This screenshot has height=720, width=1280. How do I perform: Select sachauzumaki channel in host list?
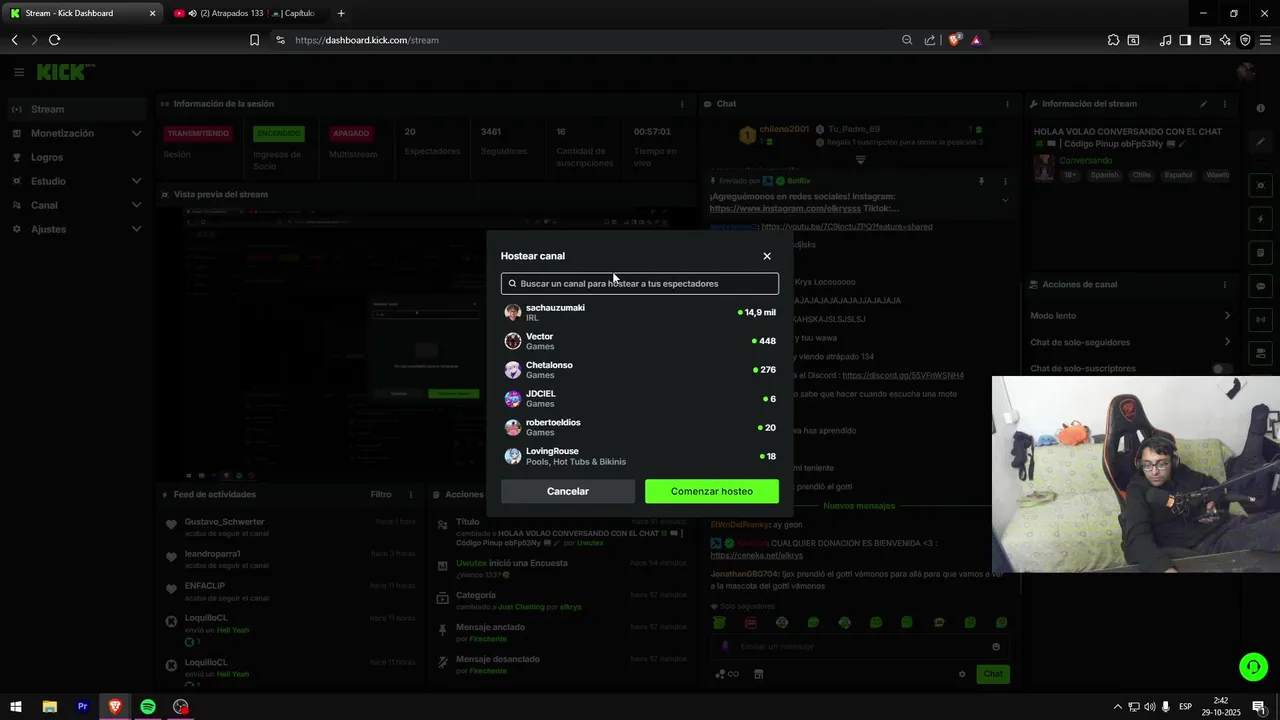640,312
